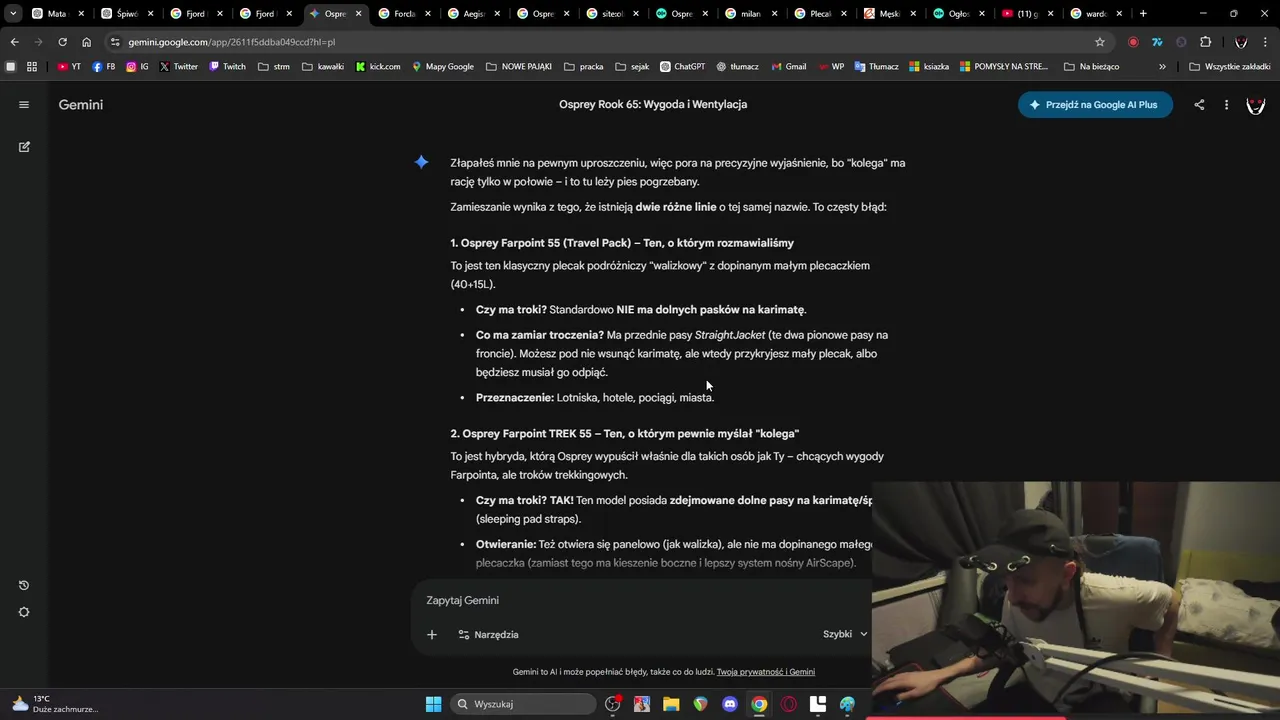
Task: Reload the page
Action: point(62,42)
